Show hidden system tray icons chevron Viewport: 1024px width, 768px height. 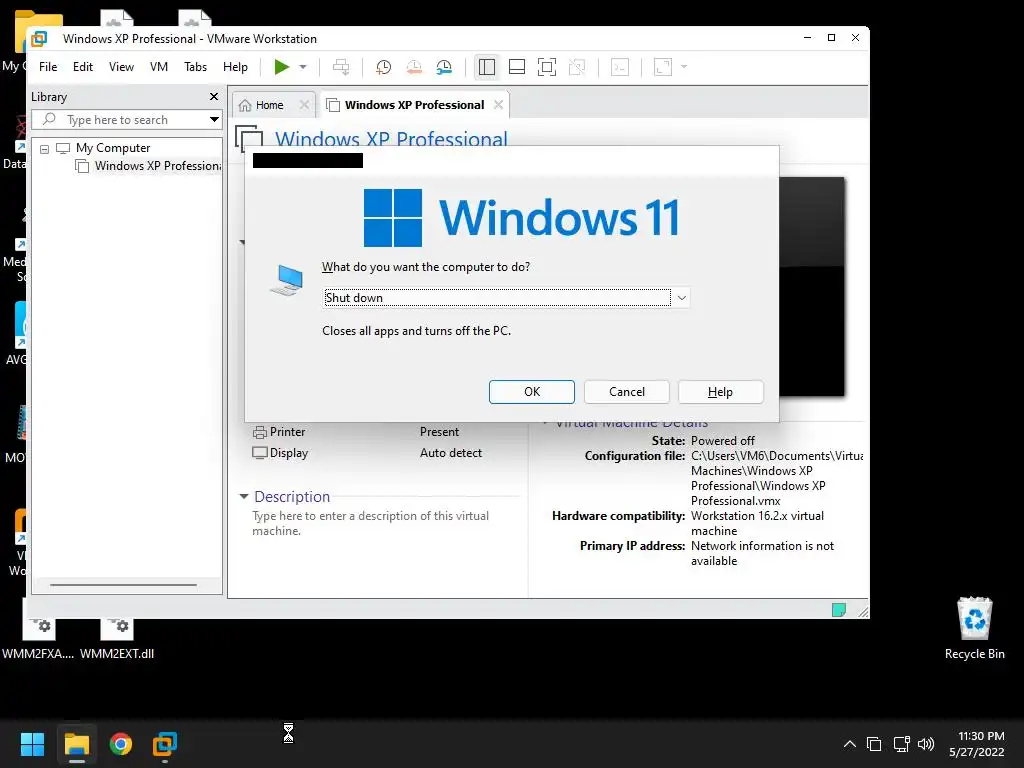click(850, 744)
